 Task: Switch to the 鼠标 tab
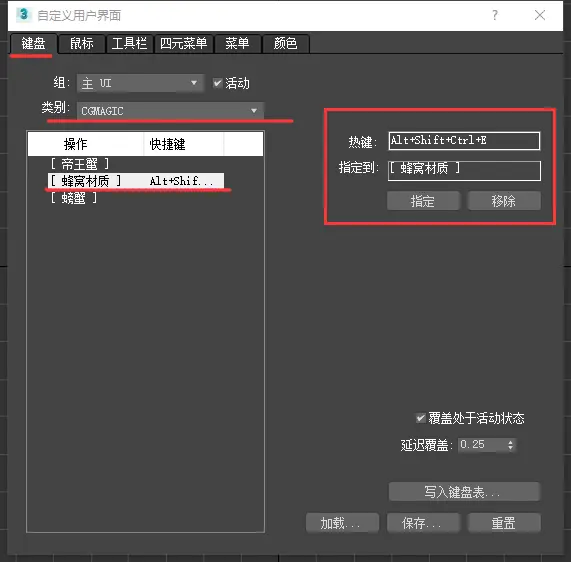(82, 44)
